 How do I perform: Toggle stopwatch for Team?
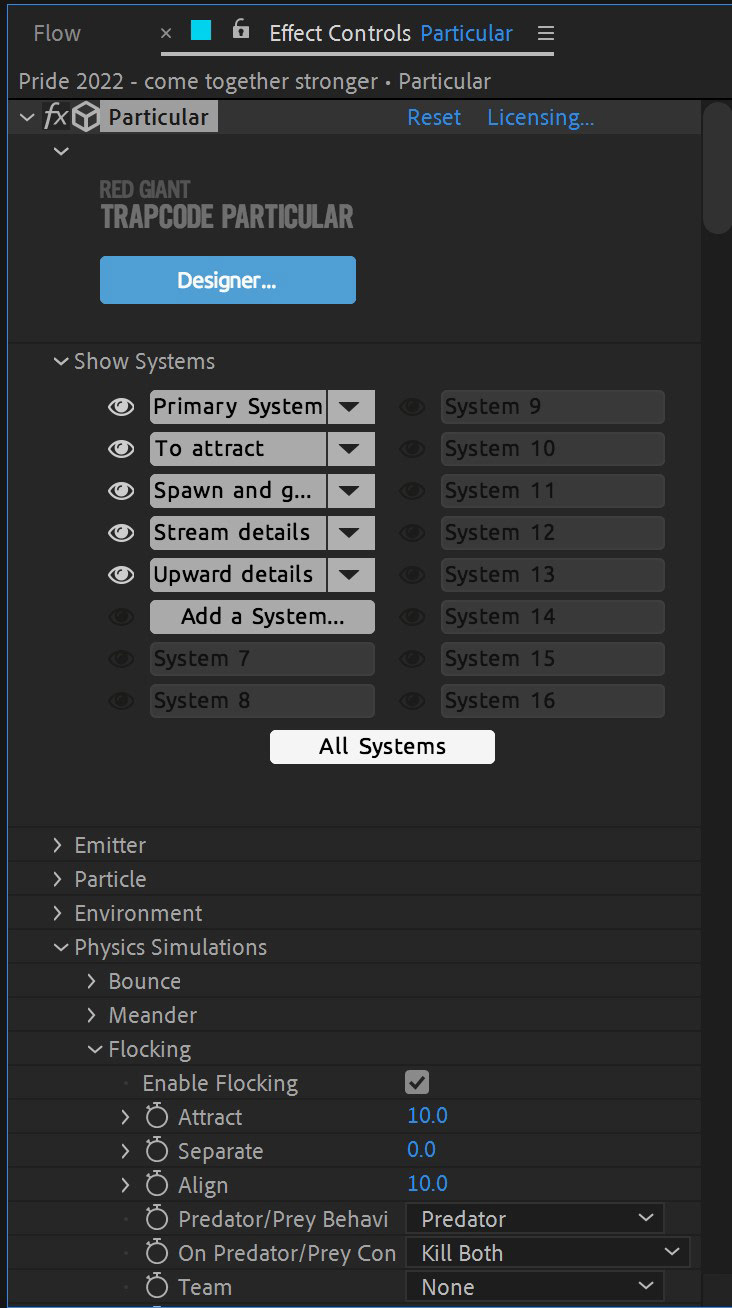[157, 1287]
